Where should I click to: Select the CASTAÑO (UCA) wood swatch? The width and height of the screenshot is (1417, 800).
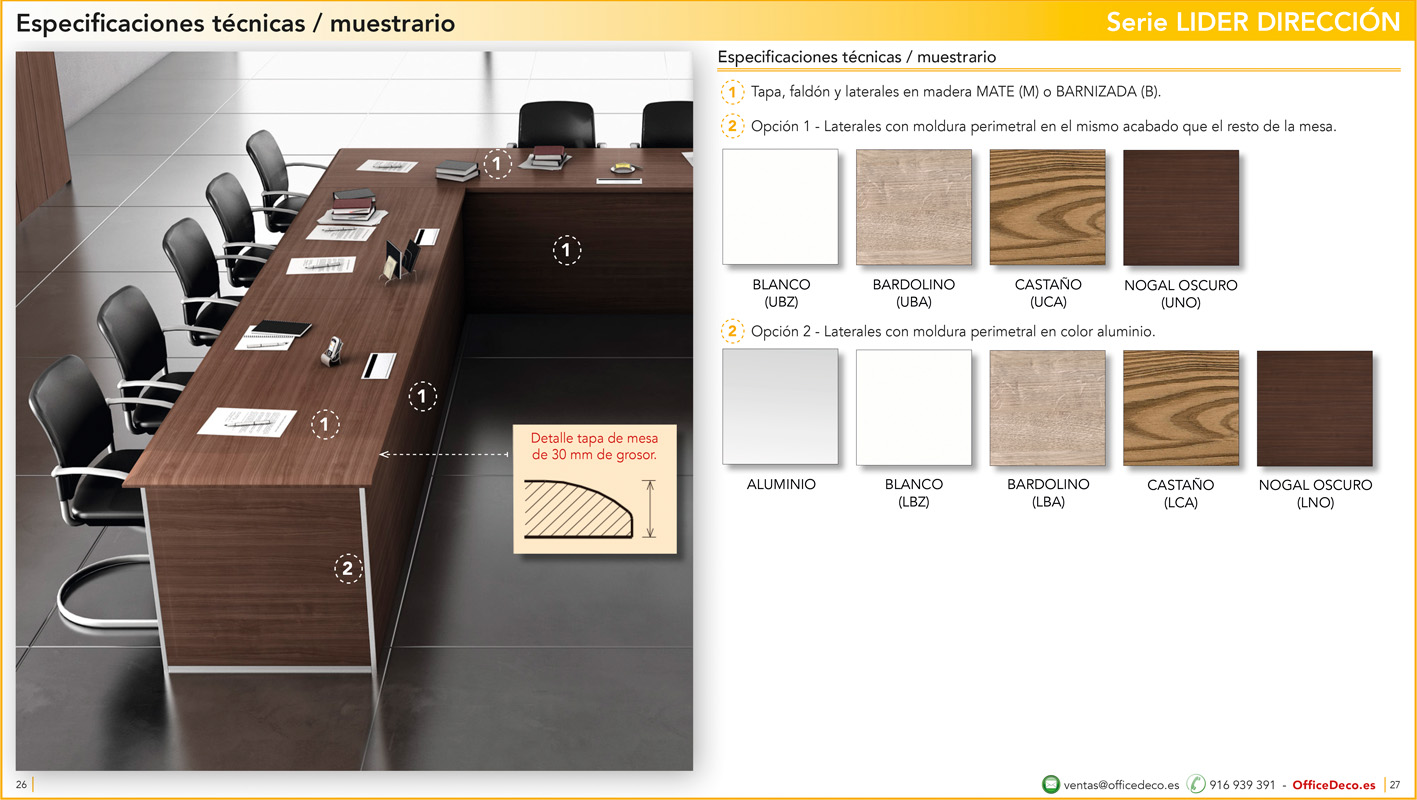(x=1047, y=206)
